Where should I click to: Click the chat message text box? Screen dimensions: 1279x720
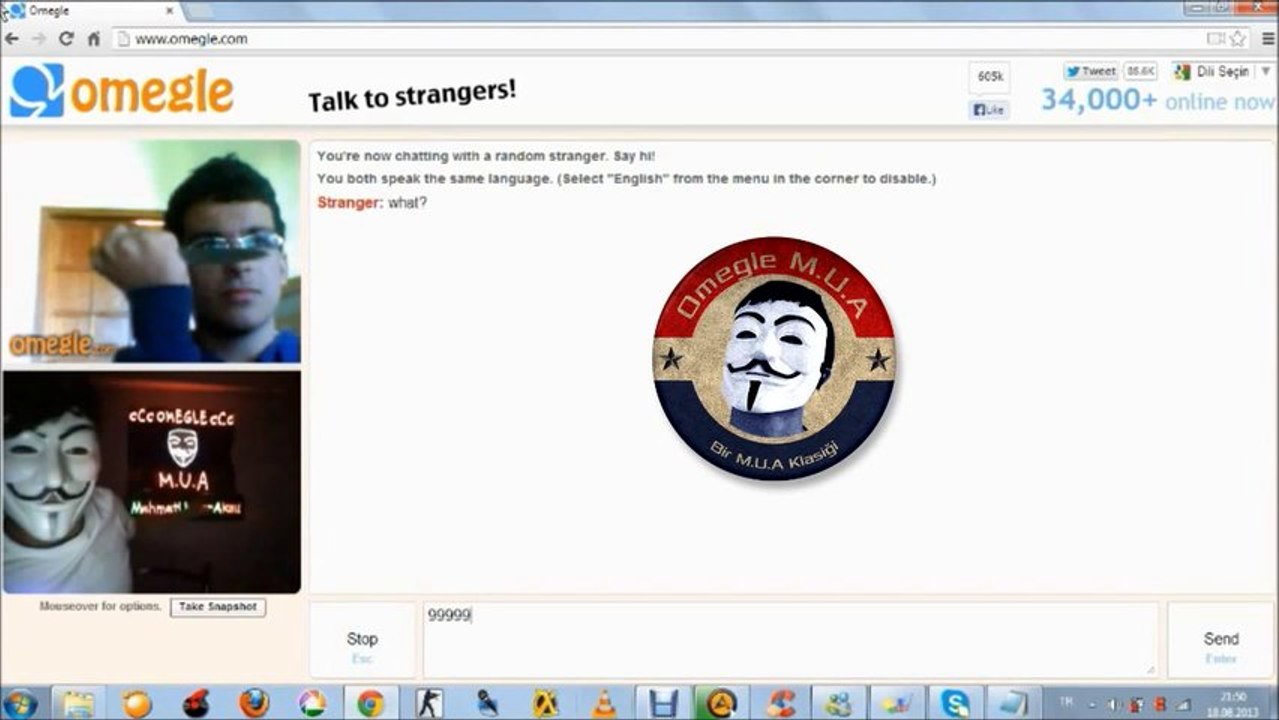pos(790,641)
